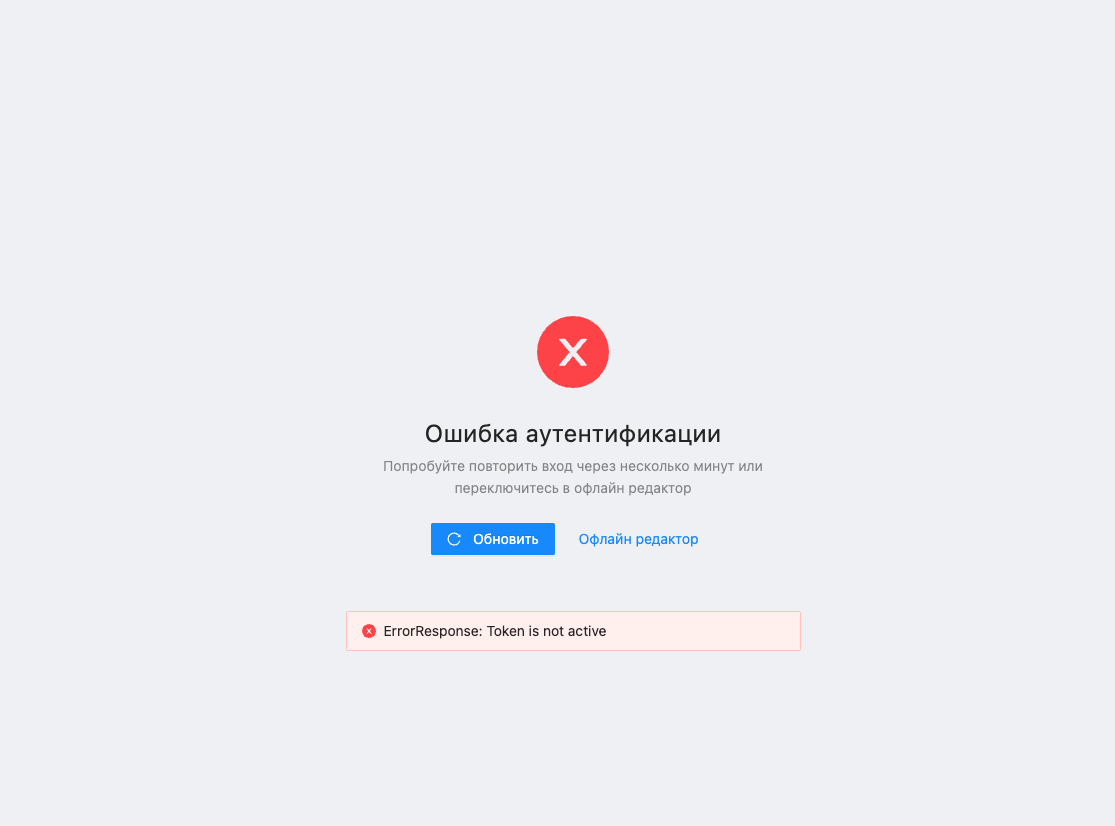1115x826 pixels.
Task: Click 'несколько минут или' in the gray subtitle
Action: pyautogui.click(x=690, y=466)
